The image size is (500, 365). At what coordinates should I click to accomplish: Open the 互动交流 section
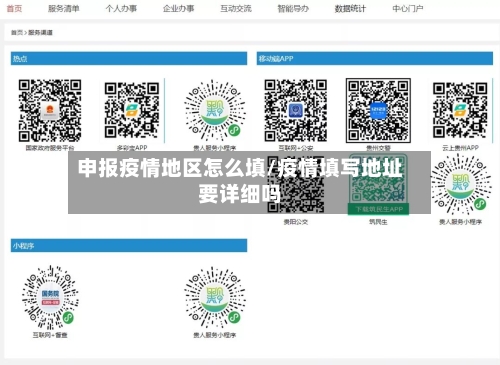pos(236,8)
